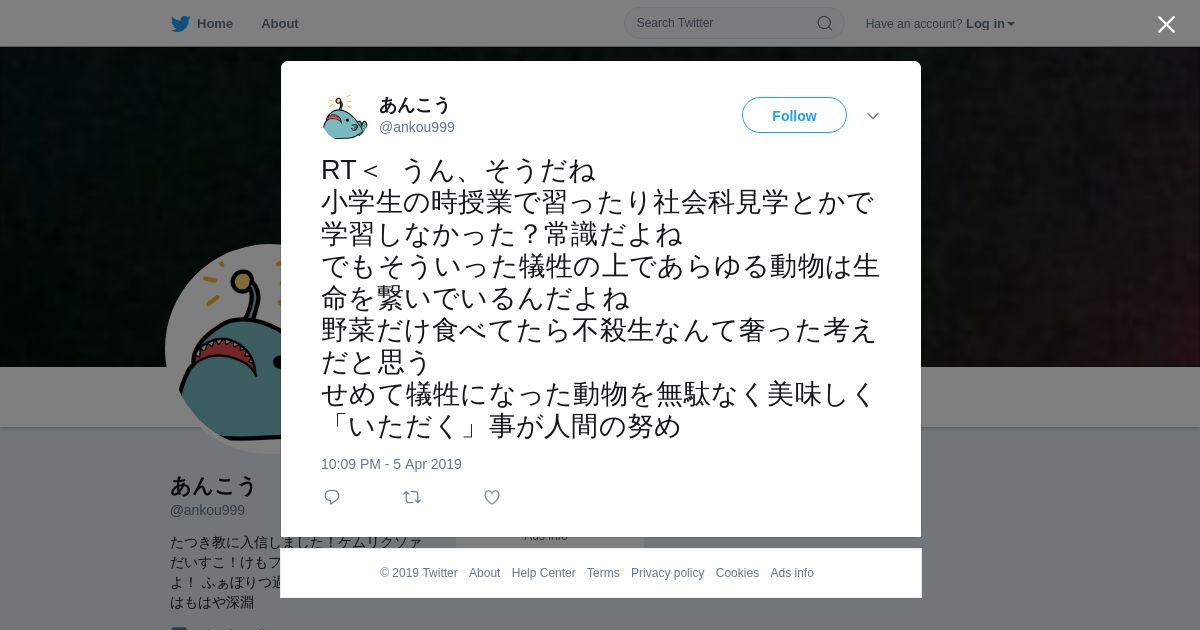Go to the Home tab
The image size is (1200, 630).
[203, 23]
